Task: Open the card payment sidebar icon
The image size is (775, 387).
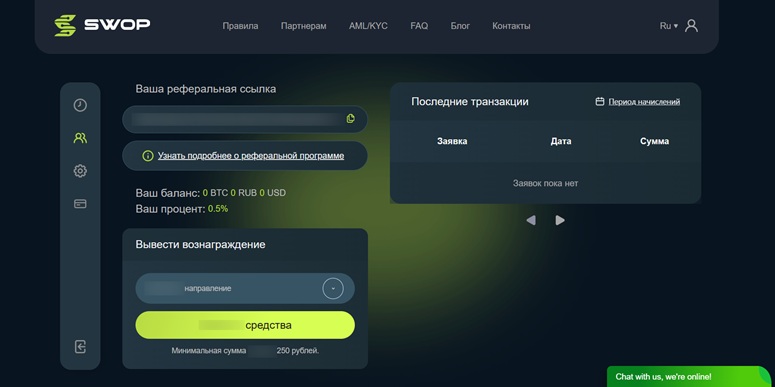Action: pos(80,204)
